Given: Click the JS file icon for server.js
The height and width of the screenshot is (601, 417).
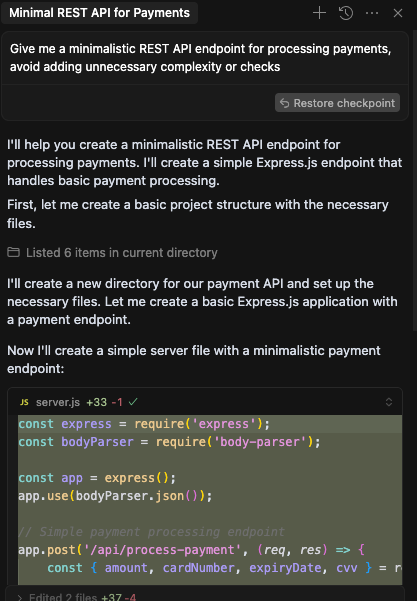Looking at the screenshot, I should coord(24,402).
